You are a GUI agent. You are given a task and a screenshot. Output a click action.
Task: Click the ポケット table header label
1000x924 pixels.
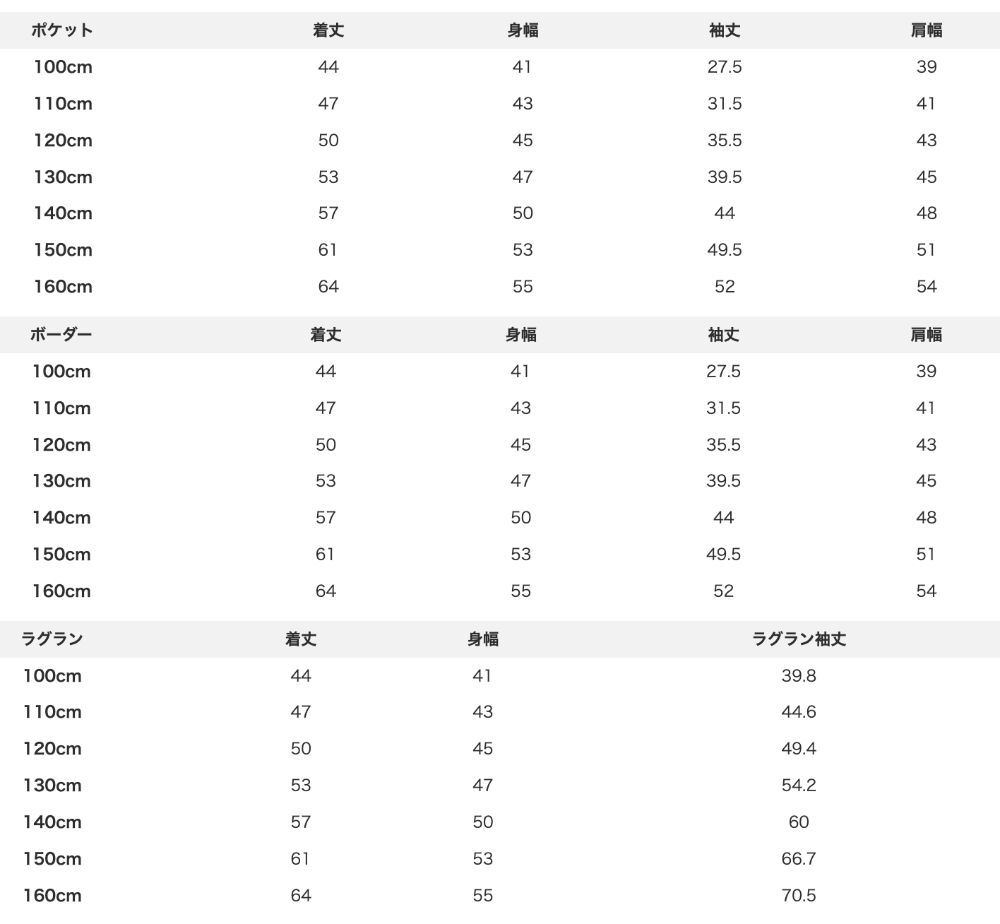tap(62, 30)
